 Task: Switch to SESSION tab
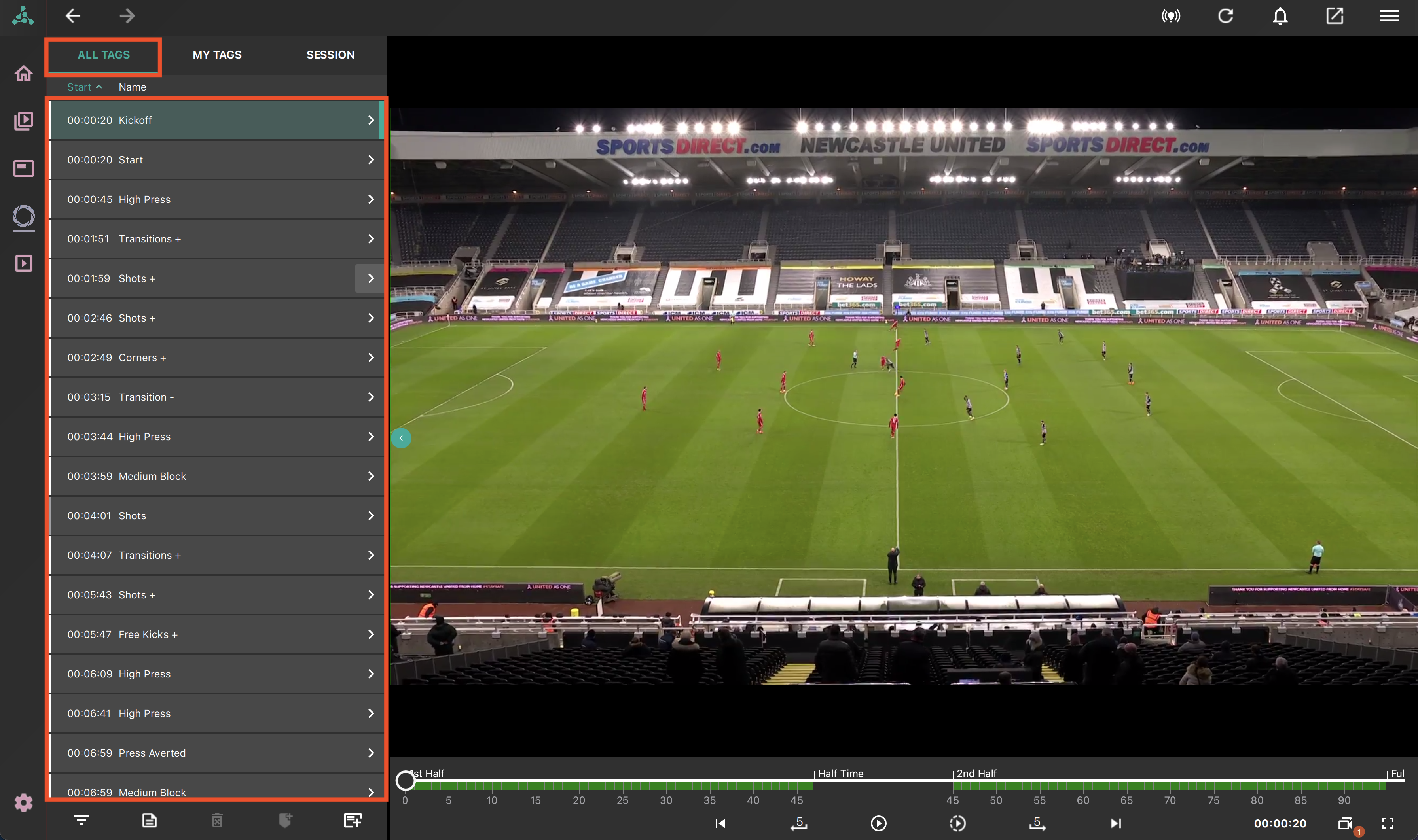331,55
